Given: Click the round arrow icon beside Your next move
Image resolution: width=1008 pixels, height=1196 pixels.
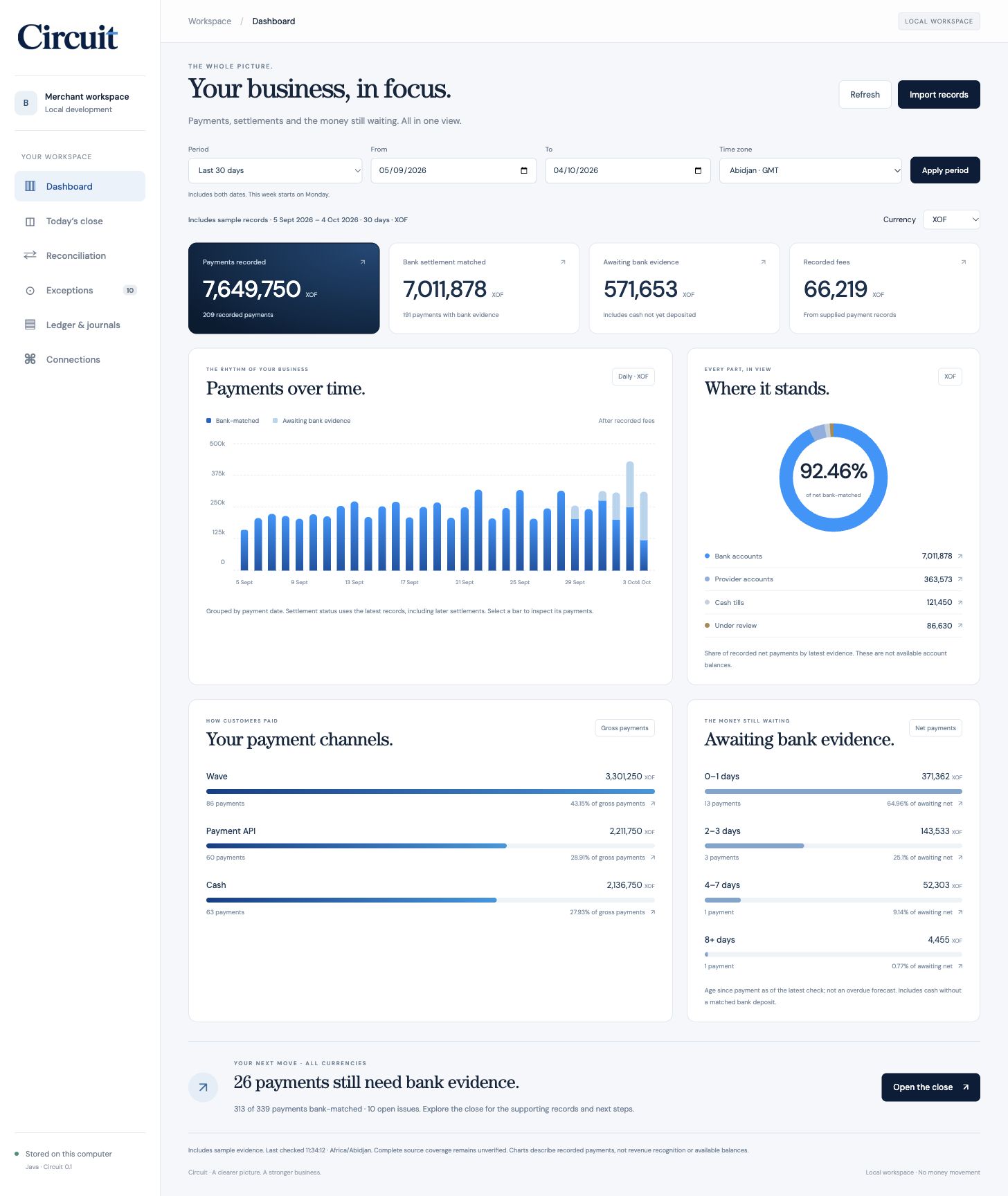Looking at the screenshot, I should click(203, 1087).
